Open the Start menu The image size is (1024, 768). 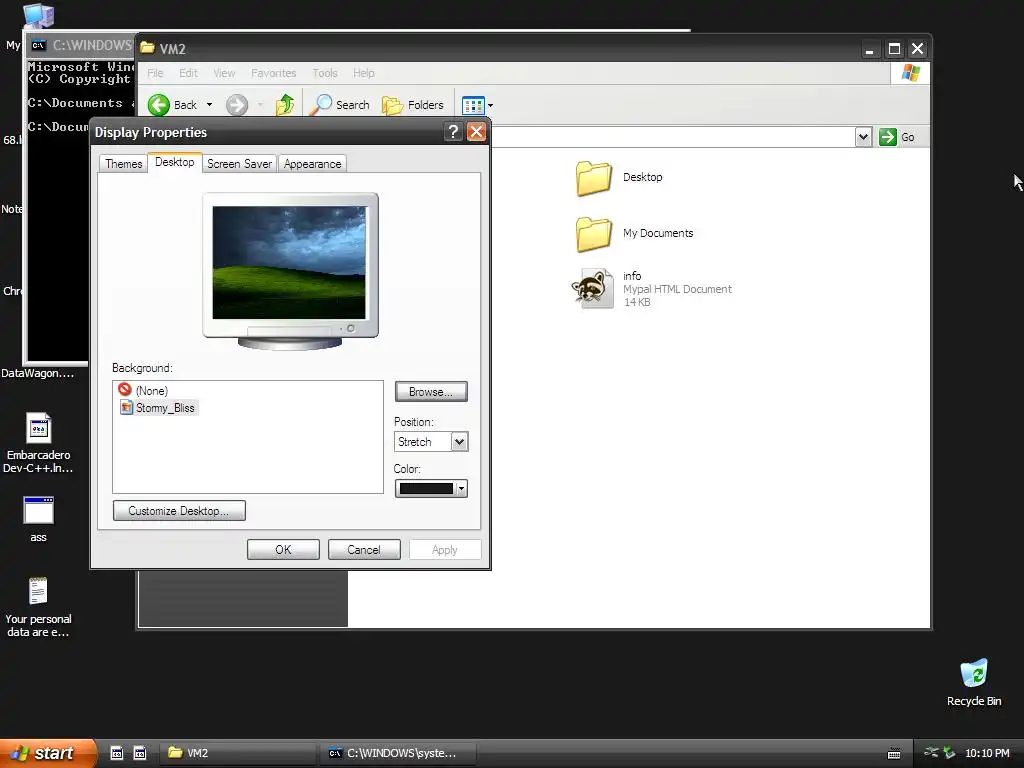[48, 753]
